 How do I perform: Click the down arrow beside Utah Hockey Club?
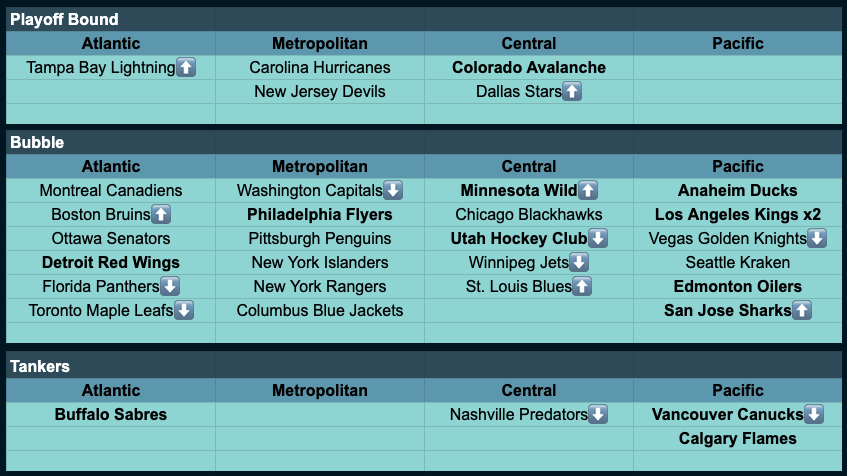pos(598,238)
